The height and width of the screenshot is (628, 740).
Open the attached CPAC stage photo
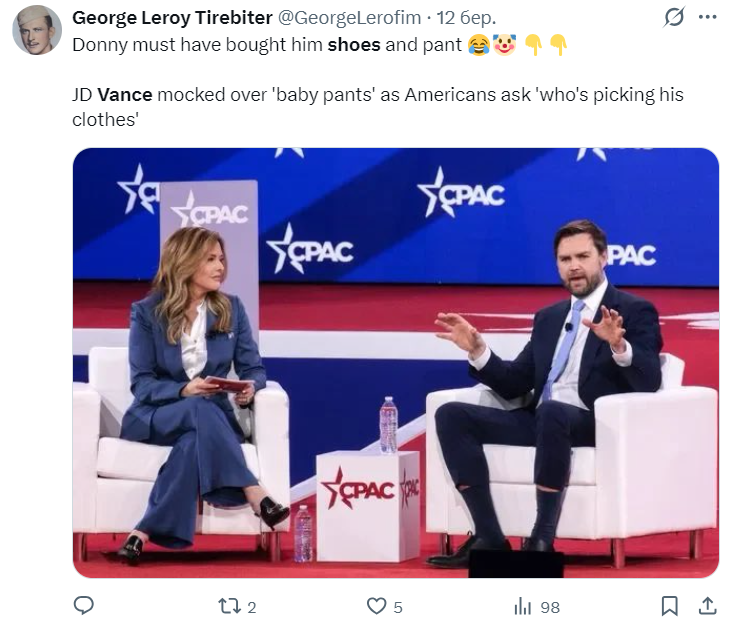pyautogui.click(x=396, y=362)
